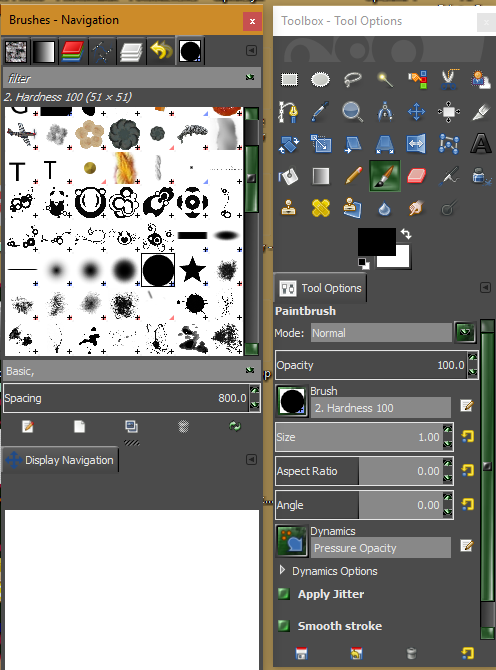Edit the current brush in Tool Options
The width and height of the screenshot is (496, 670).
(x=467, y=405)
